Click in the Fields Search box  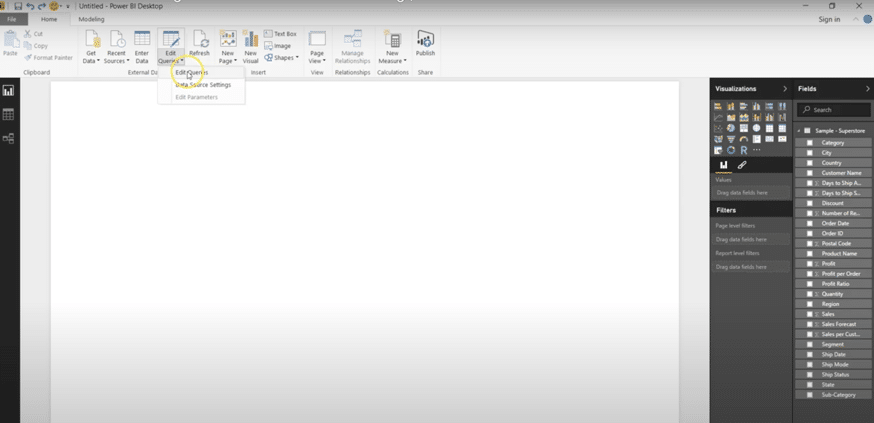(x=833, y=110)
